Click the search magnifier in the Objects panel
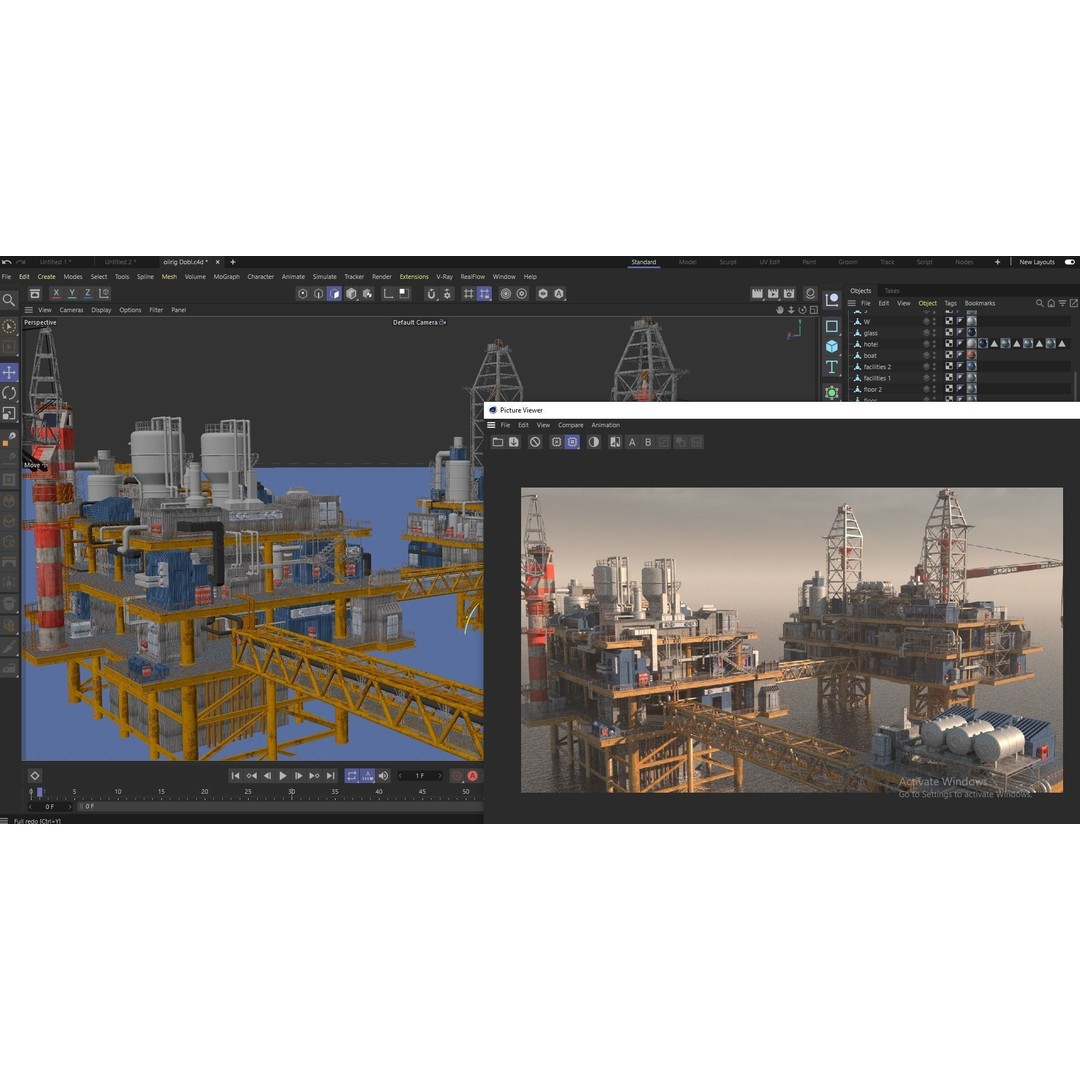Image resolution: width=1080 pixels, height=1080 pixels. coord(1039,303)
